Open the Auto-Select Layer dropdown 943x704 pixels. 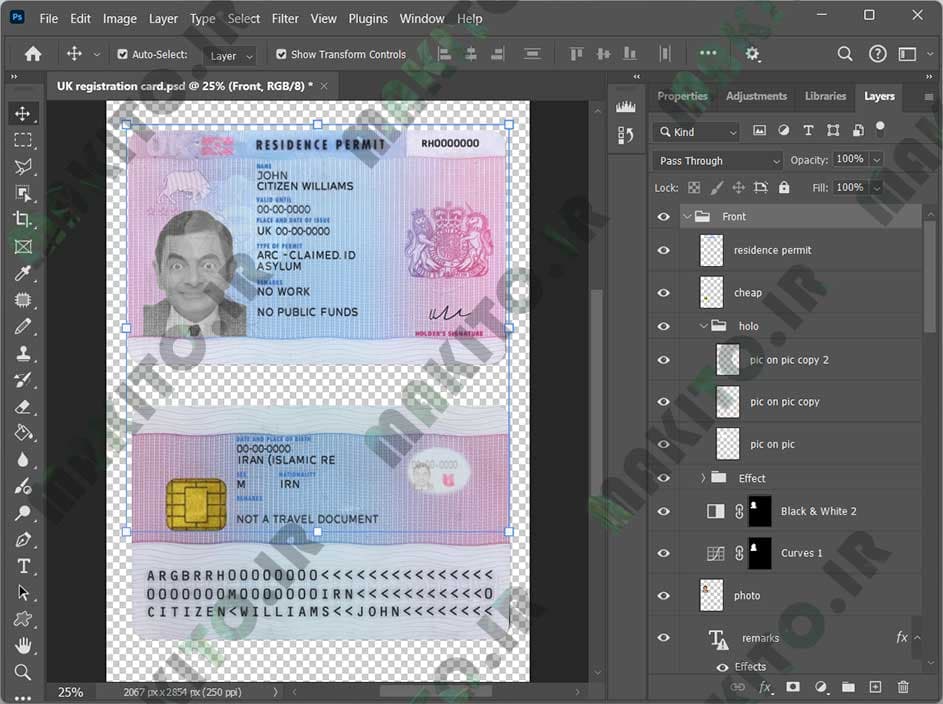tap(230, 56)
